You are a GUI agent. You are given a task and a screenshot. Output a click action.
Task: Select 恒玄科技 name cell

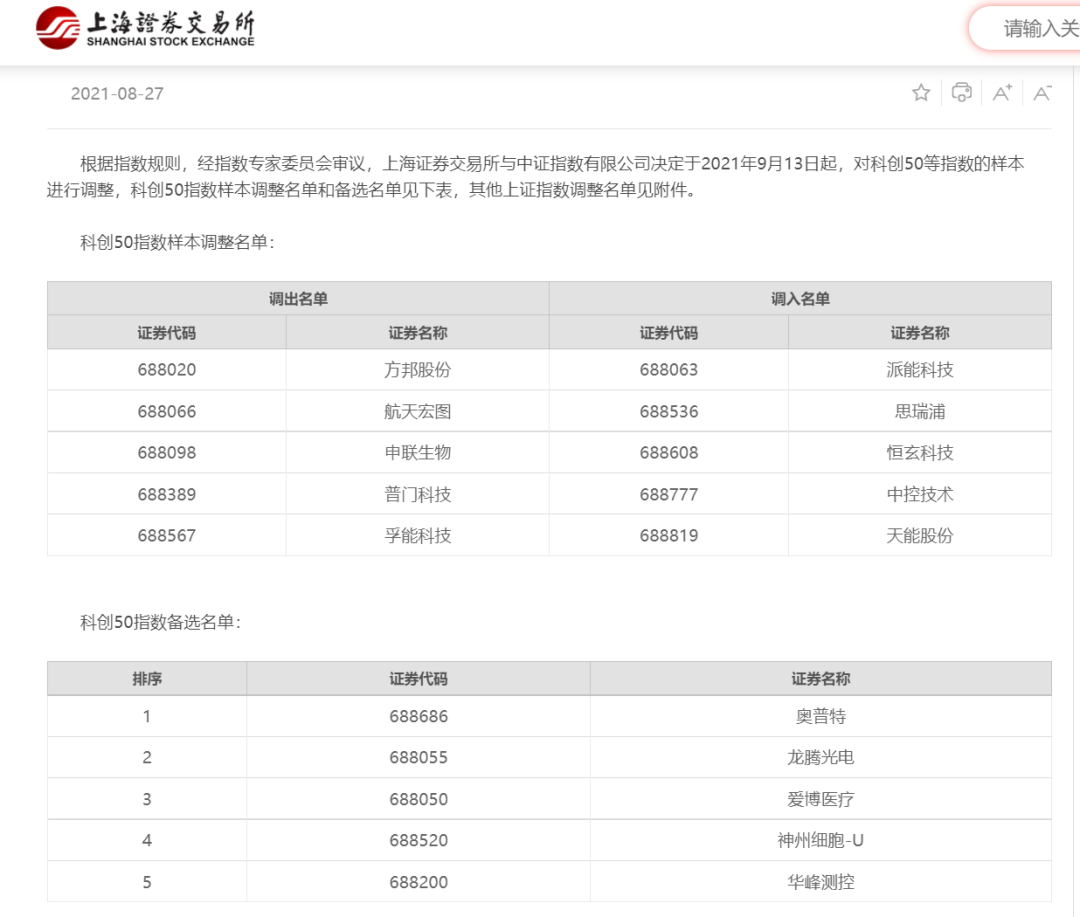(920, 453)
